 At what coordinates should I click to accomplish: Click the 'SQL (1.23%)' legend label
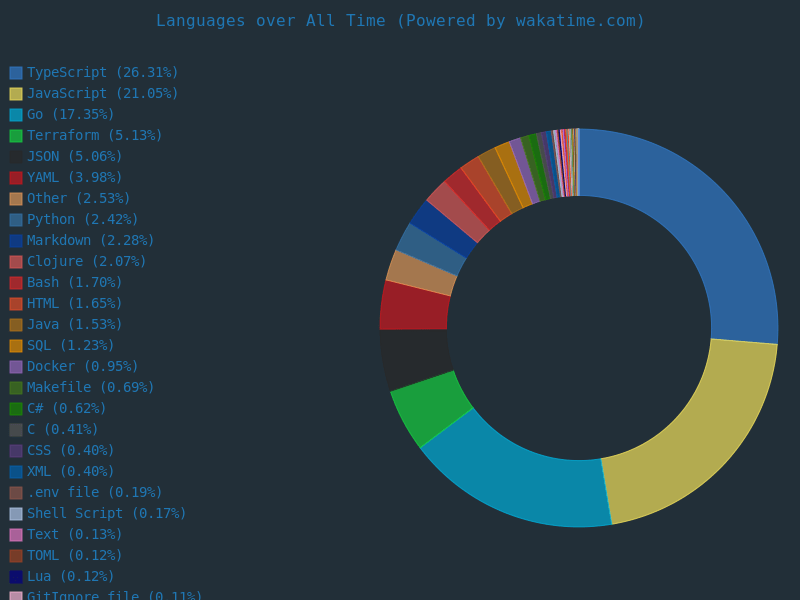click(70, 345)
